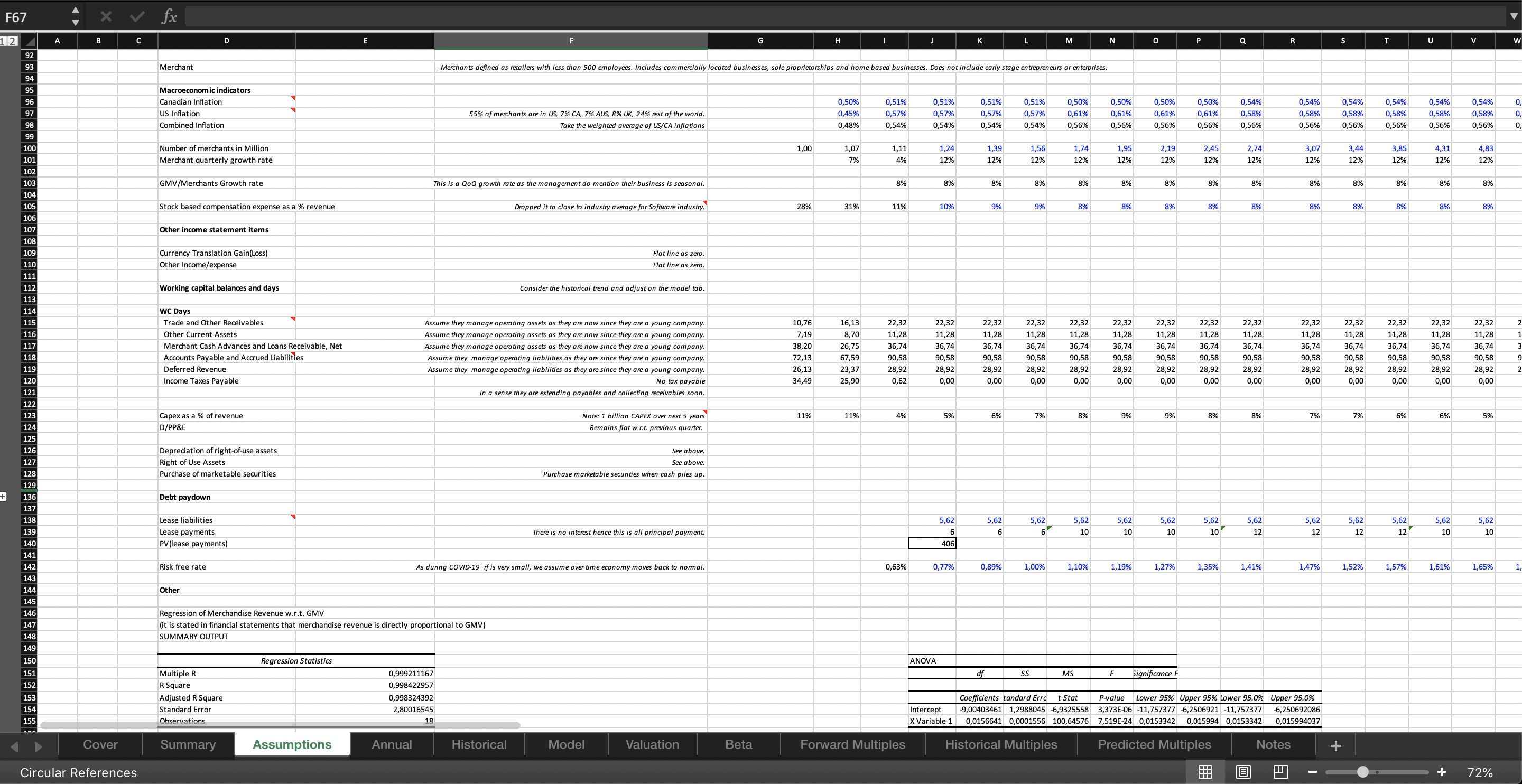
Task: Add a new sheet with plus icon
Action: click(x=1335, y=745)
